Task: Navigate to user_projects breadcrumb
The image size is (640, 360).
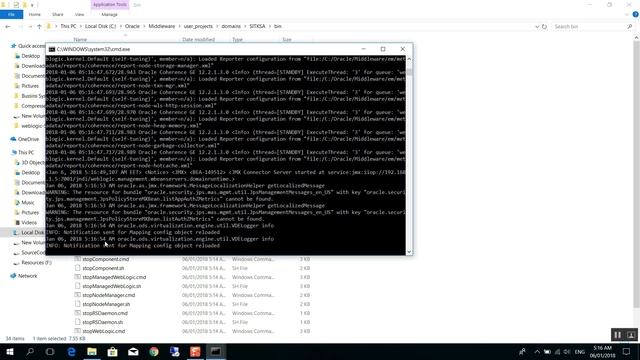Action: point(198,26)
